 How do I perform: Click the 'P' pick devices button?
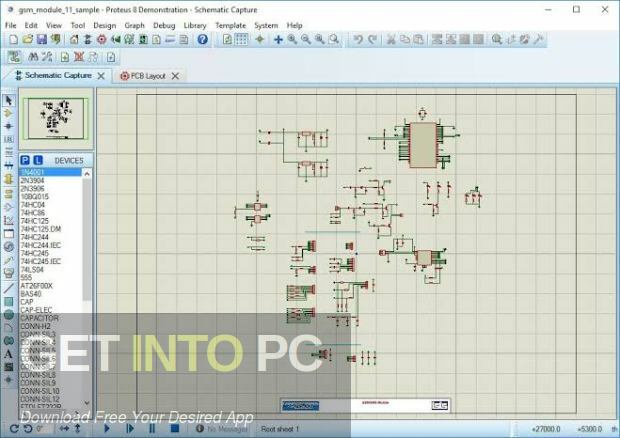tap(25, 160)
